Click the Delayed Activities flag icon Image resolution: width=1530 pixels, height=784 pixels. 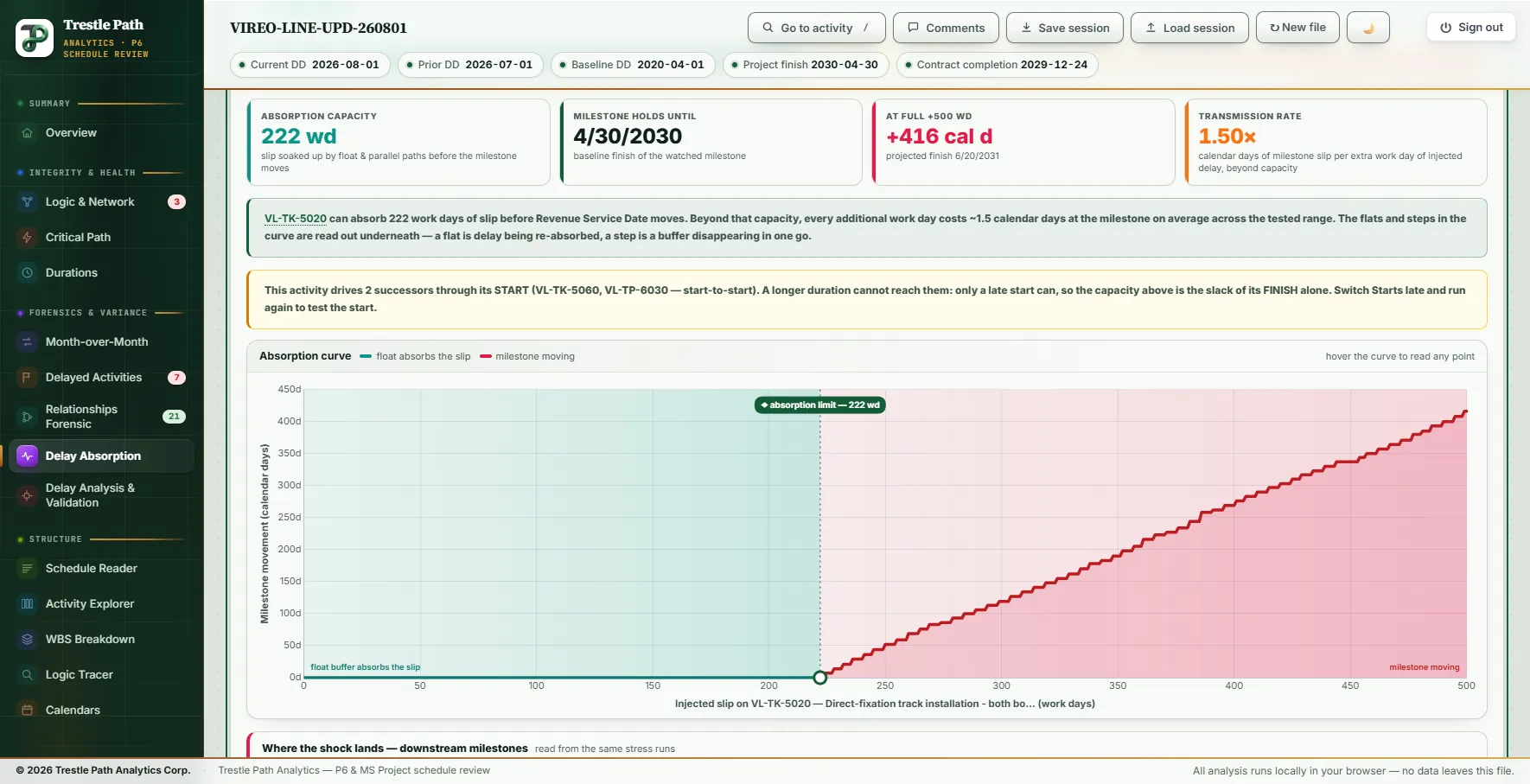coord(27,378)
